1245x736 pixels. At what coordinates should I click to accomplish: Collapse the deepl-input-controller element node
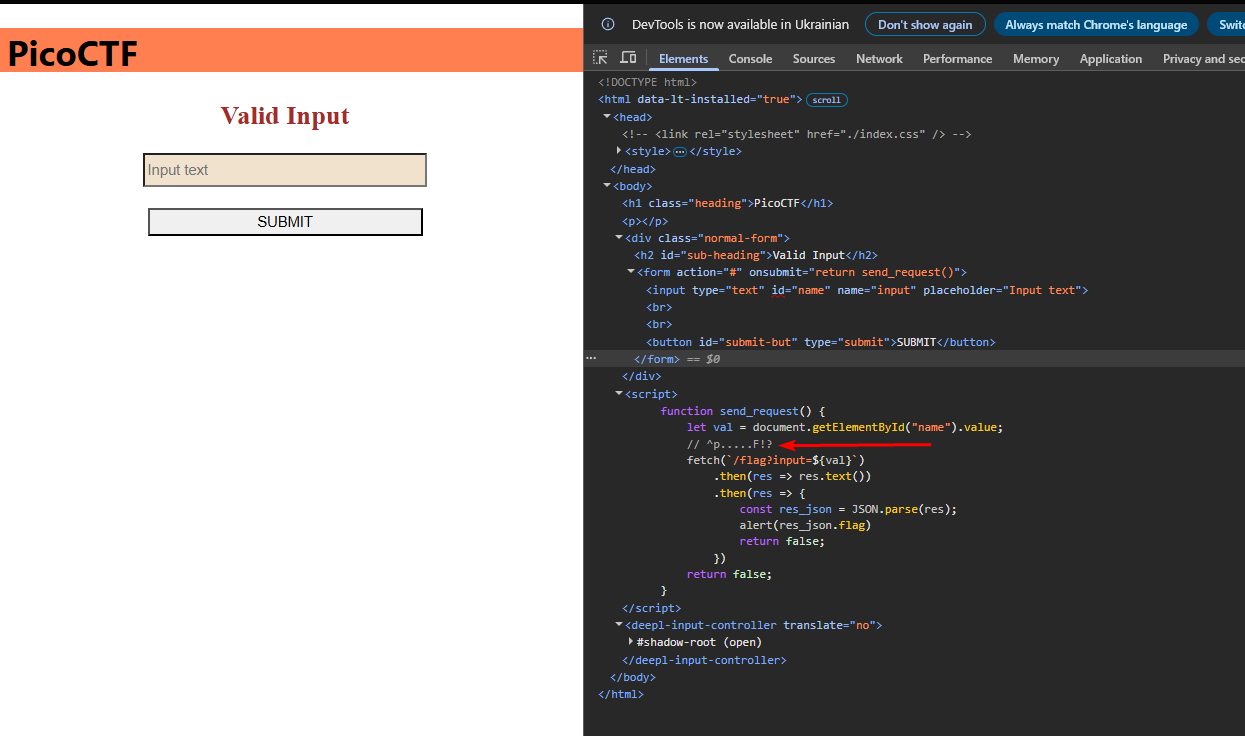pos(620,625)
